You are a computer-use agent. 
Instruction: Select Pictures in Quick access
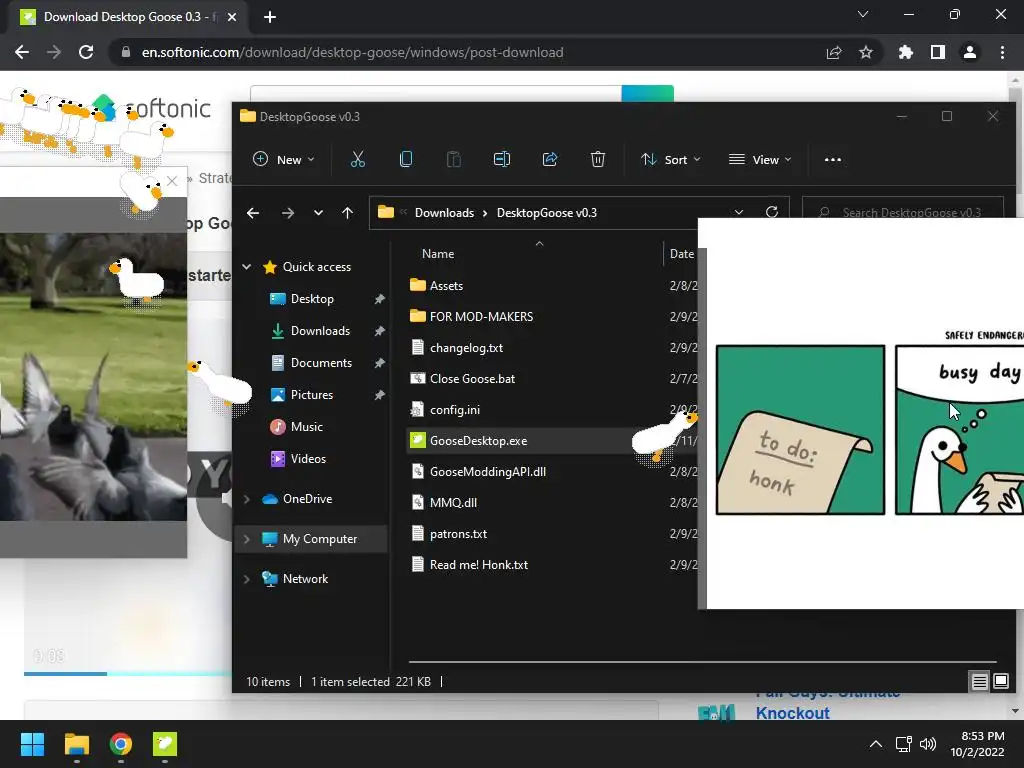[312, 394]
